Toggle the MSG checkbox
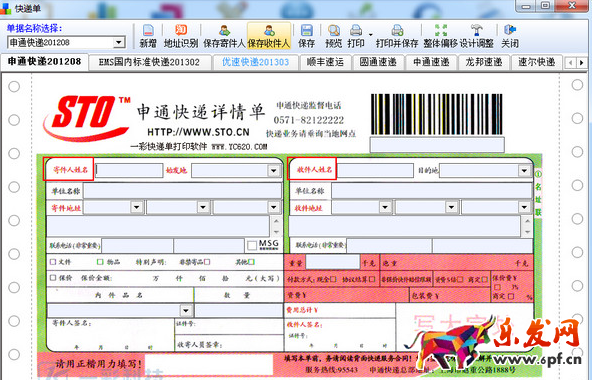This screenshot has height=380, width=592. [x=252, y=246]
